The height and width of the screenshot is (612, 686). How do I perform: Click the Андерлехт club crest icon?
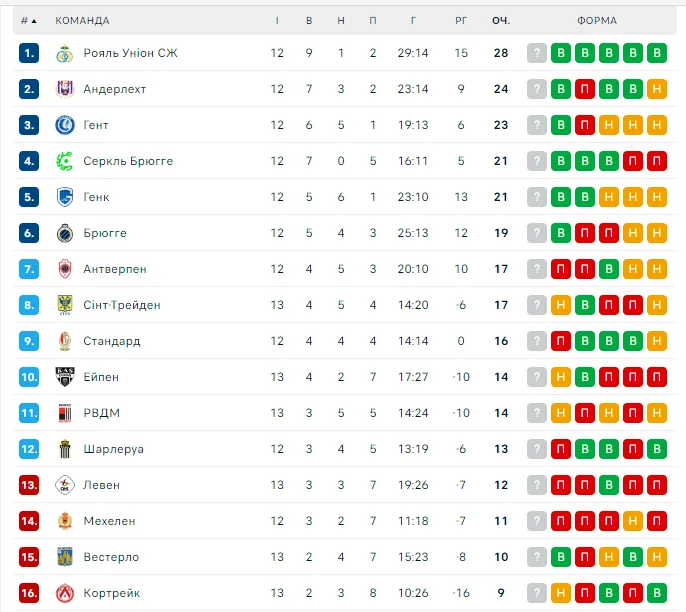[x=65, y=89]
